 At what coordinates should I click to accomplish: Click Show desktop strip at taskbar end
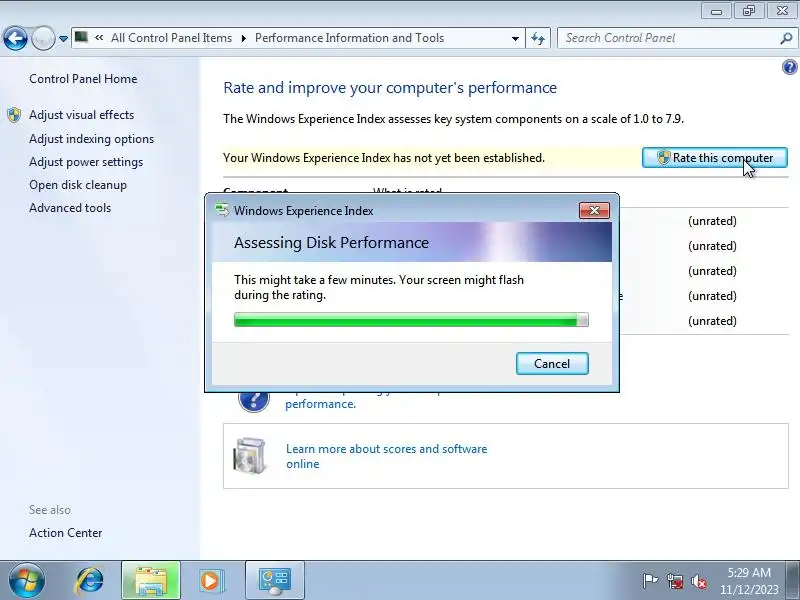pyautogui.click(x=794, y=580)
